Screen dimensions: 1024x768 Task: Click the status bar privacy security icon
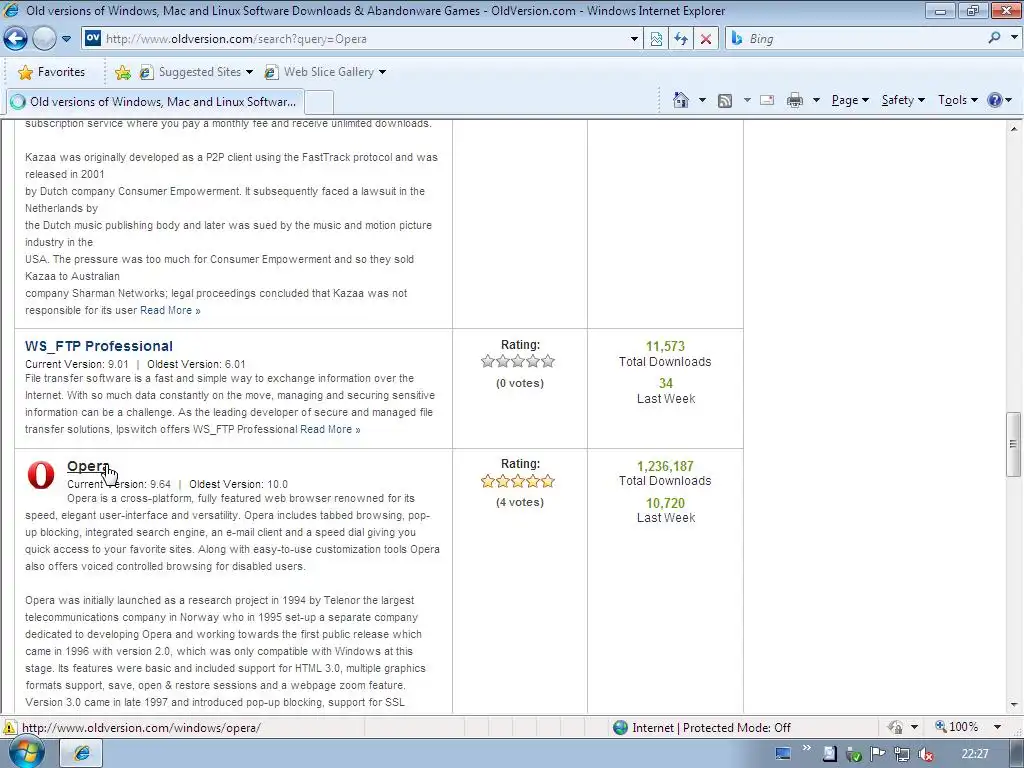pos(895,728)
